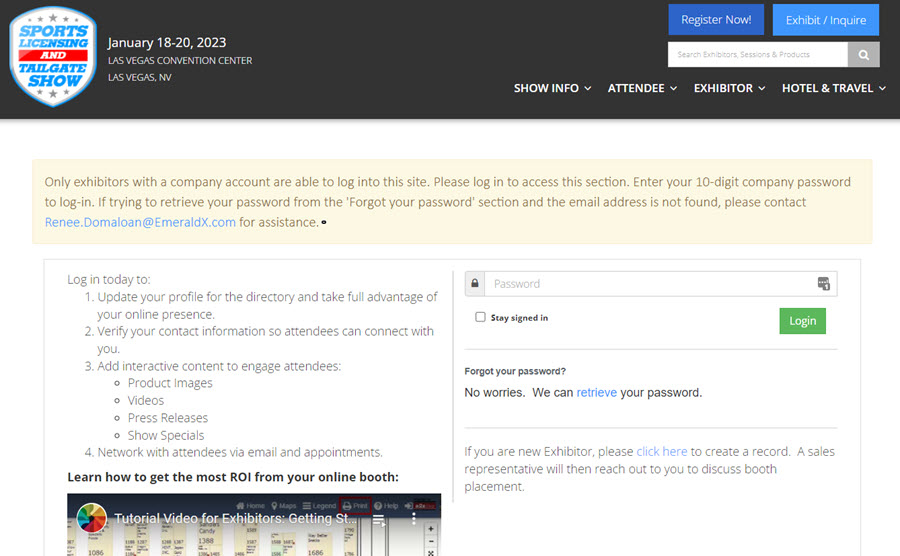The height and width of the screenshot is (556, 900).
Task: Focus the Password input field
Action: click(650, 284)
